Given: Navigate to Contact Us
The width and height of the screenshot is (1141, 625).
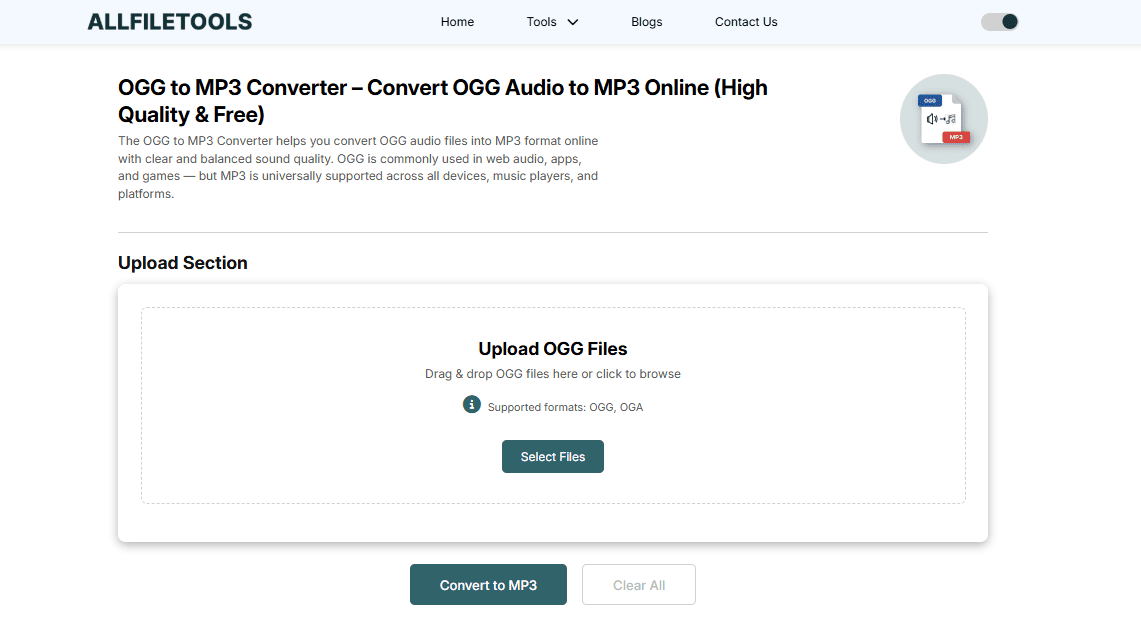Looking at the screenshot, I should [746, 22].
